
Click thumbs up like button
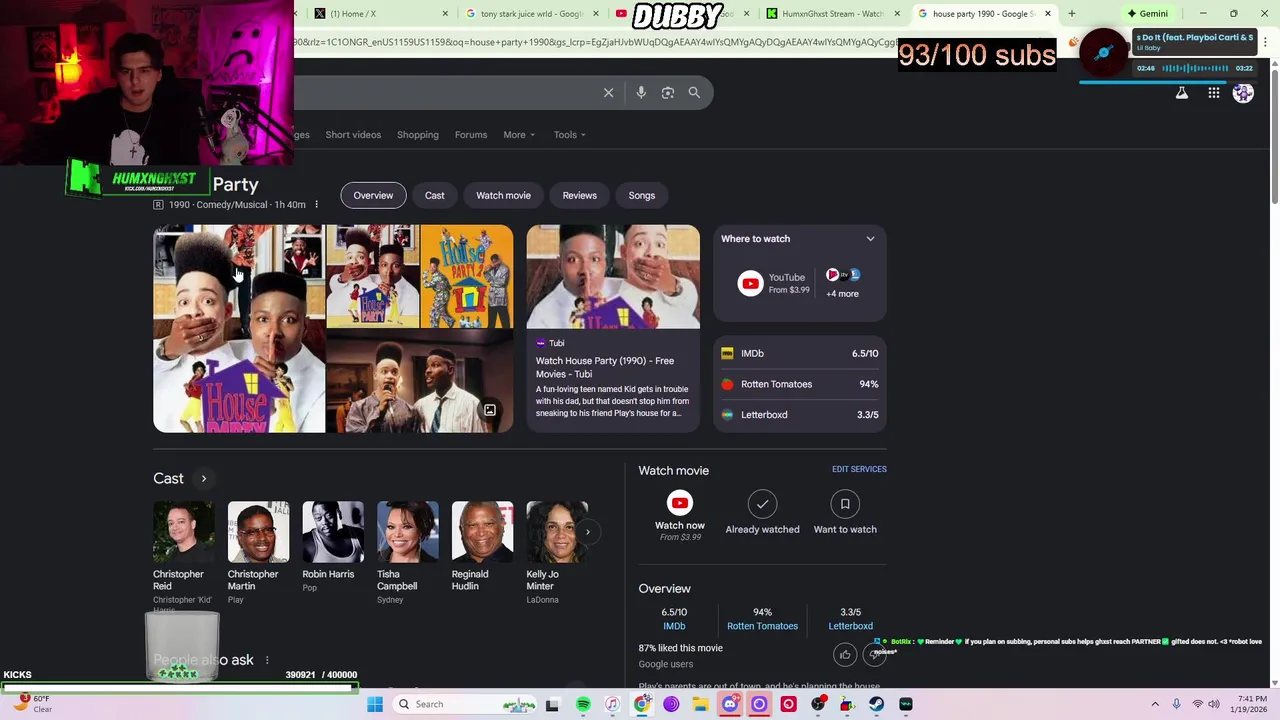coord(845,655)
